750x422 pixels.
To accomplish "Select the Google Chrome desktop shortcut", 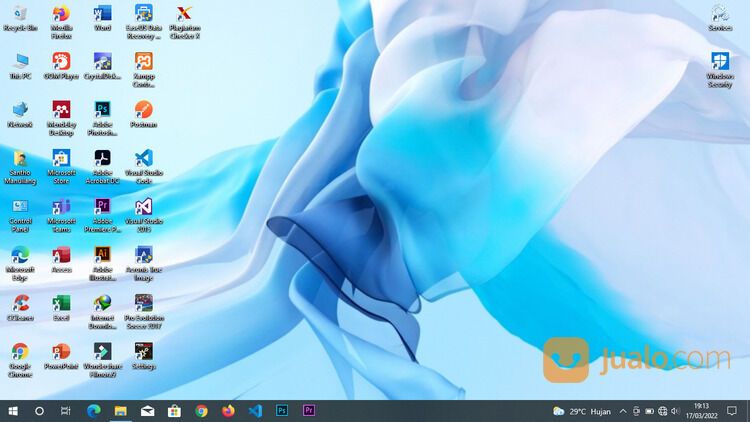I will (20, 360).
